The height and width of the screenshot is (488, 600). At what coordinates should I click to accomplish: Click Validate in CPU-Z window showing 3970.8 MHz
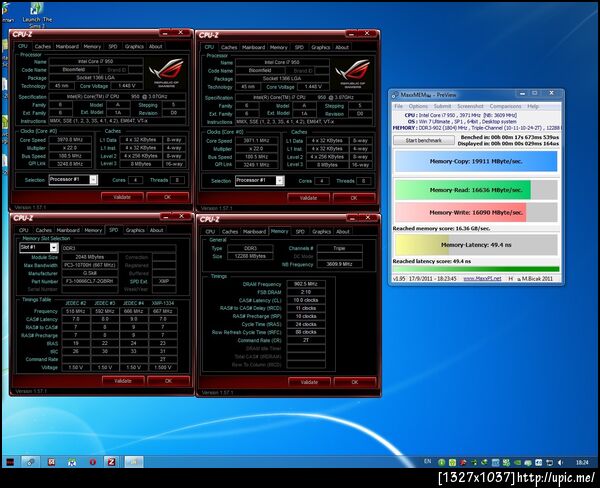(x=122, y=197)
